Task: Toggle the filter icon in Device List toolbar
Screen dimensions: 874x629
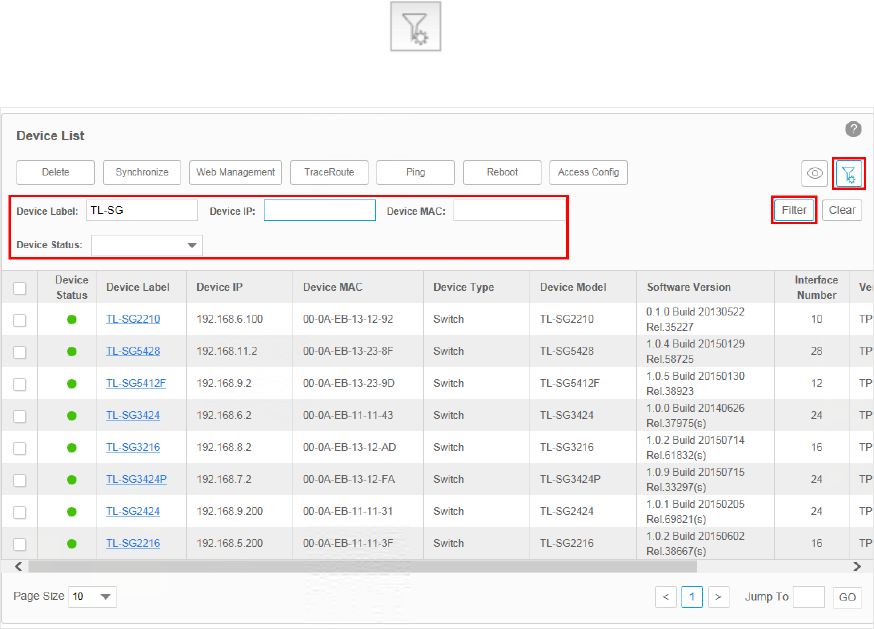Action: (x=849, y=174)
